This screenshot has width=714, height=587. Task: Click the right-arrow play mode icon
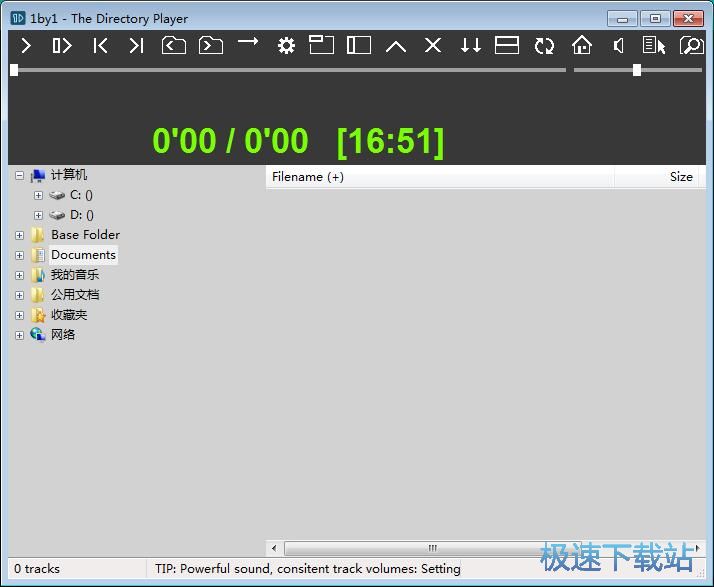click(248, 42)
